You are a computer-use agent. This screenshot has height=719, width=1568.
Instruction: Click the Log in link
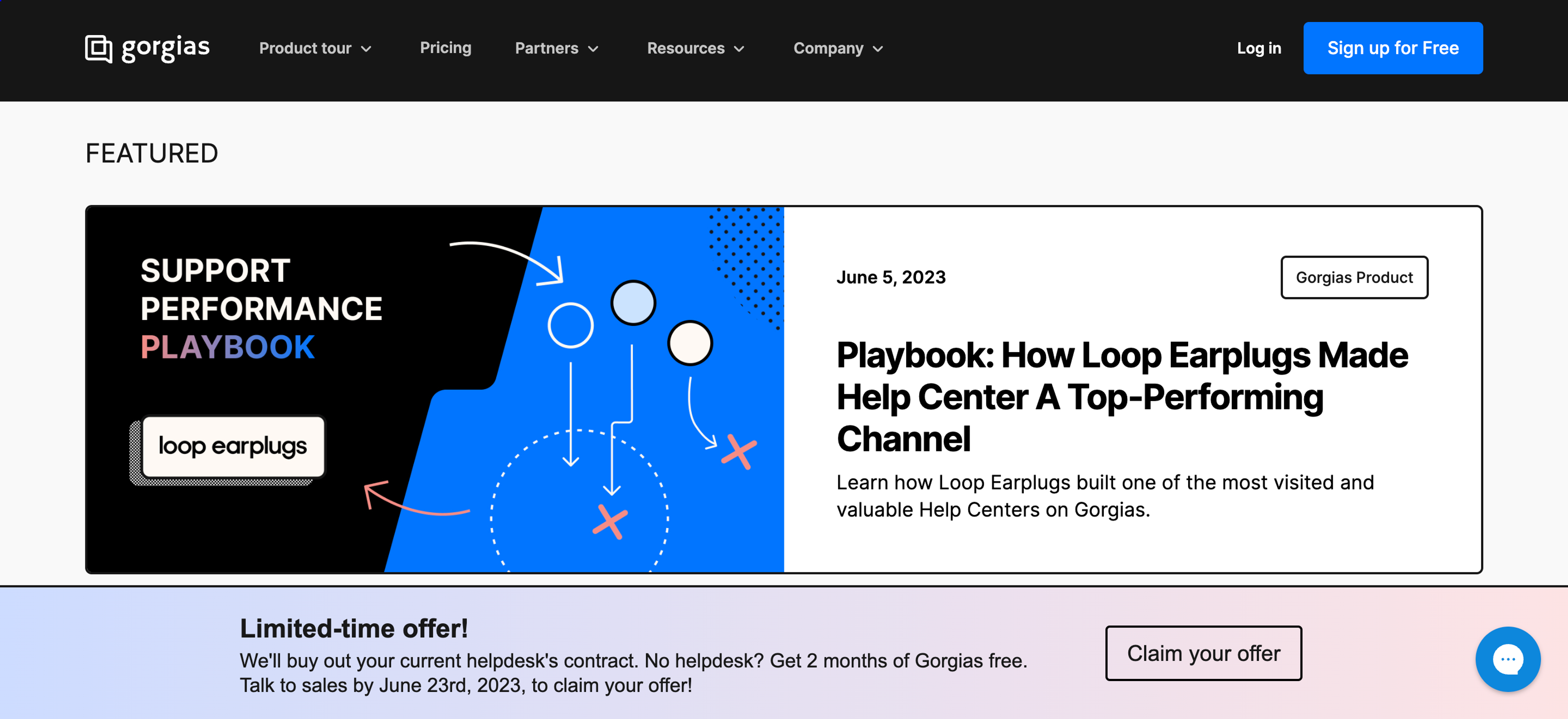1259,48
